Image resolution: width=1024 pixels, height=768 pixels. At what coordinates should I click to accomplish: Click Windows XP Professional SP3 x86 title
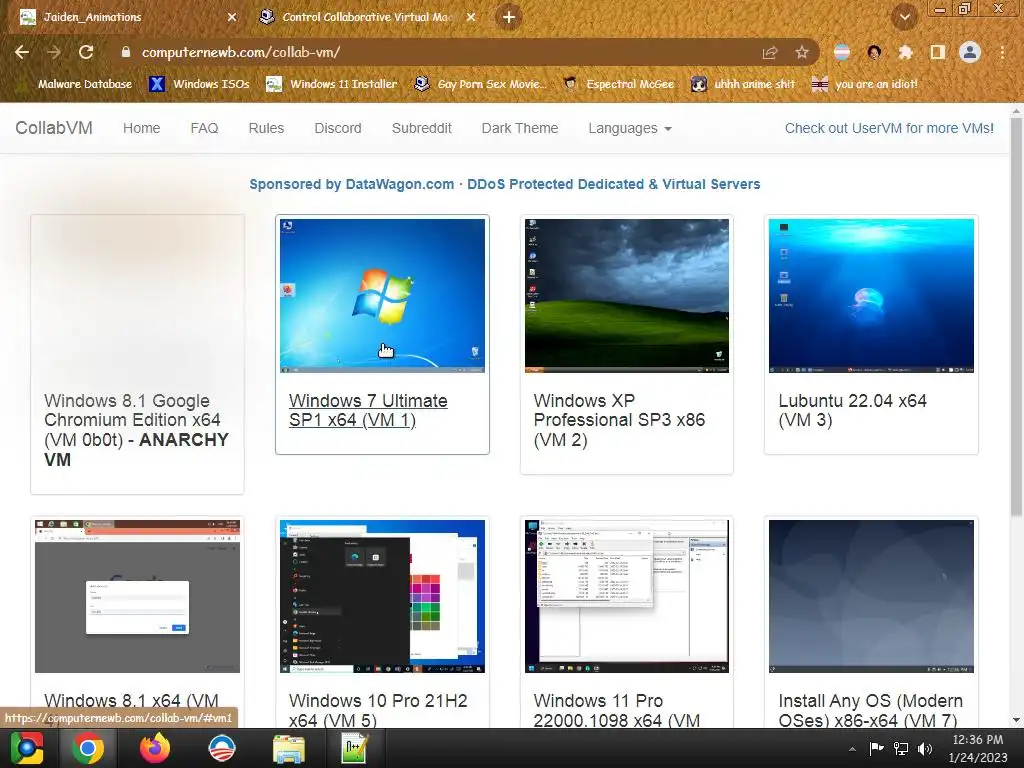pos(619,420)
